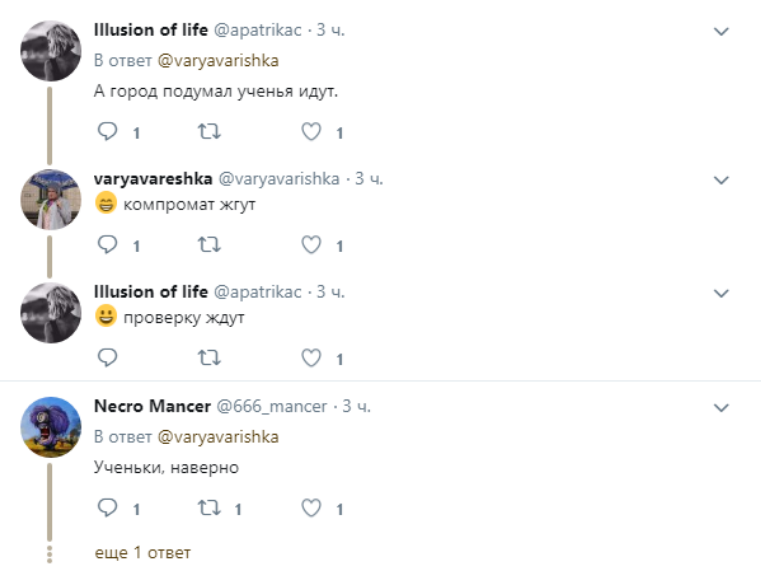Image resolution: width=761 pixels, height=567 pixels.
Task: Expand the options chevron on Necro Mancer's tweet
Action: pyautogui.click(x=721, y=407)
